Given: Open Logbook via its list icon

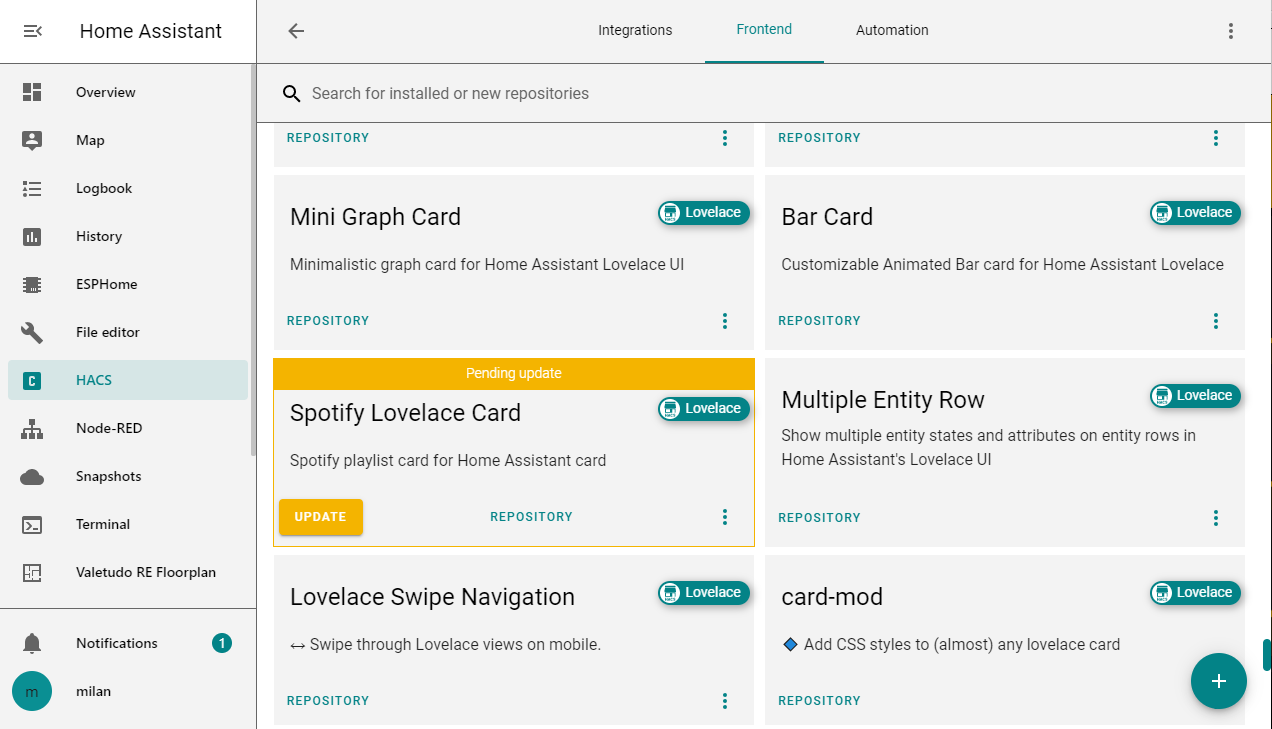Looking at the screenshot, I should point(32,188).
